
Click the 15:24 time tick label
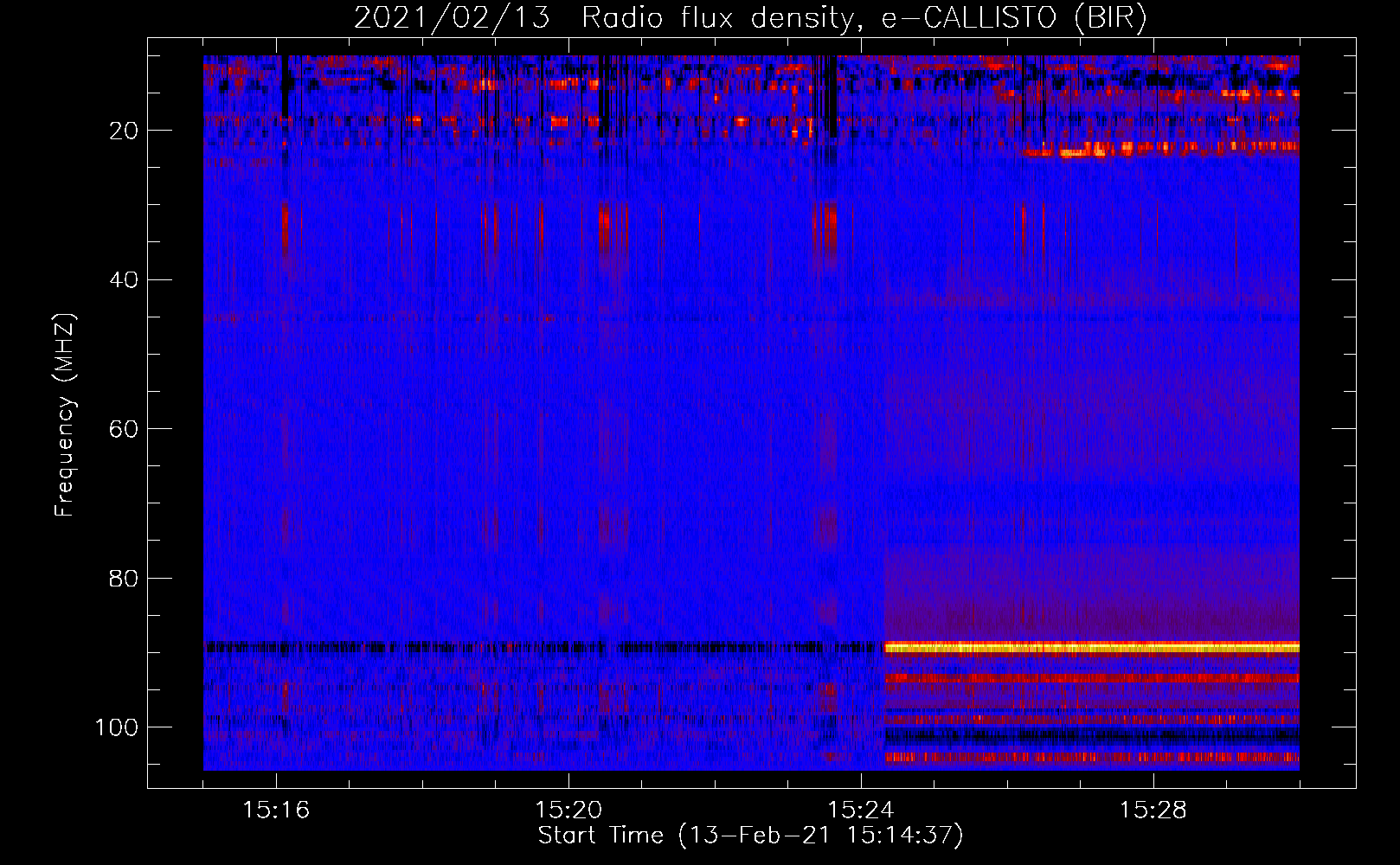point(861,810)
